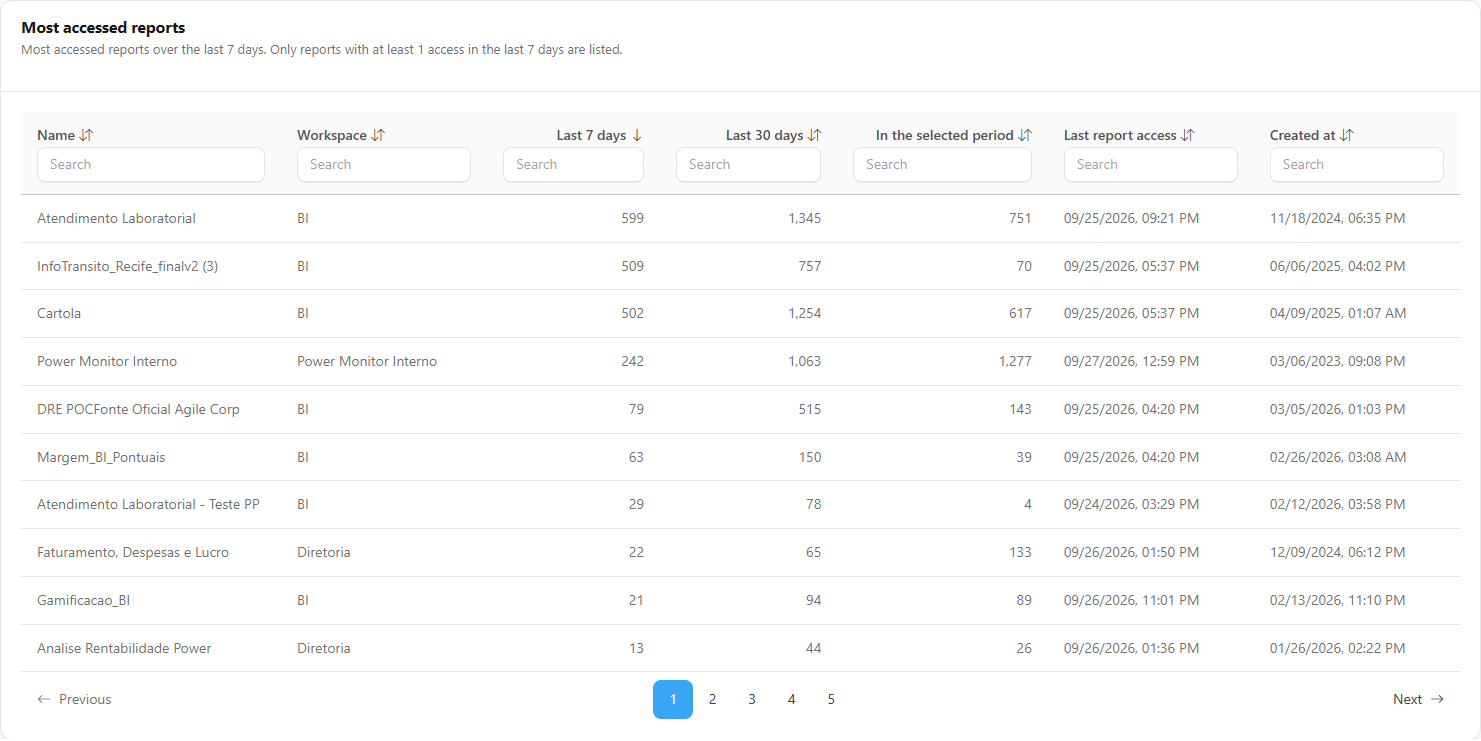Click the 1,345 Last 30 days value

804,218
